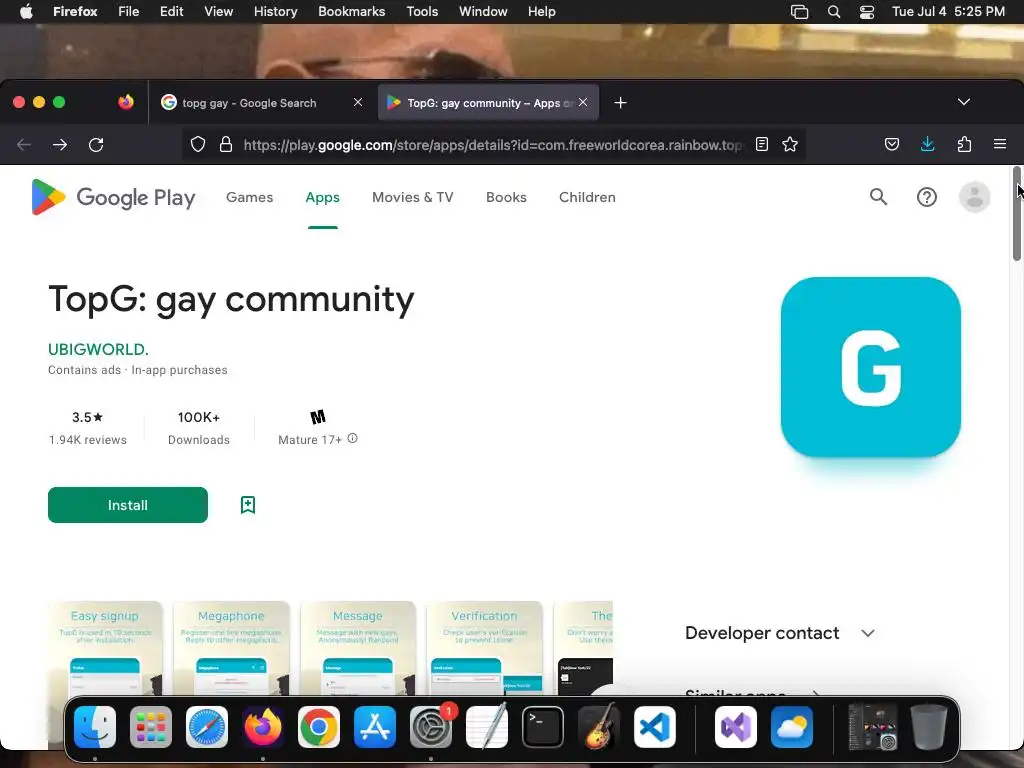Go forward in browser history
The width and height of the screenshot is (1024, 768).
[60, 144]
